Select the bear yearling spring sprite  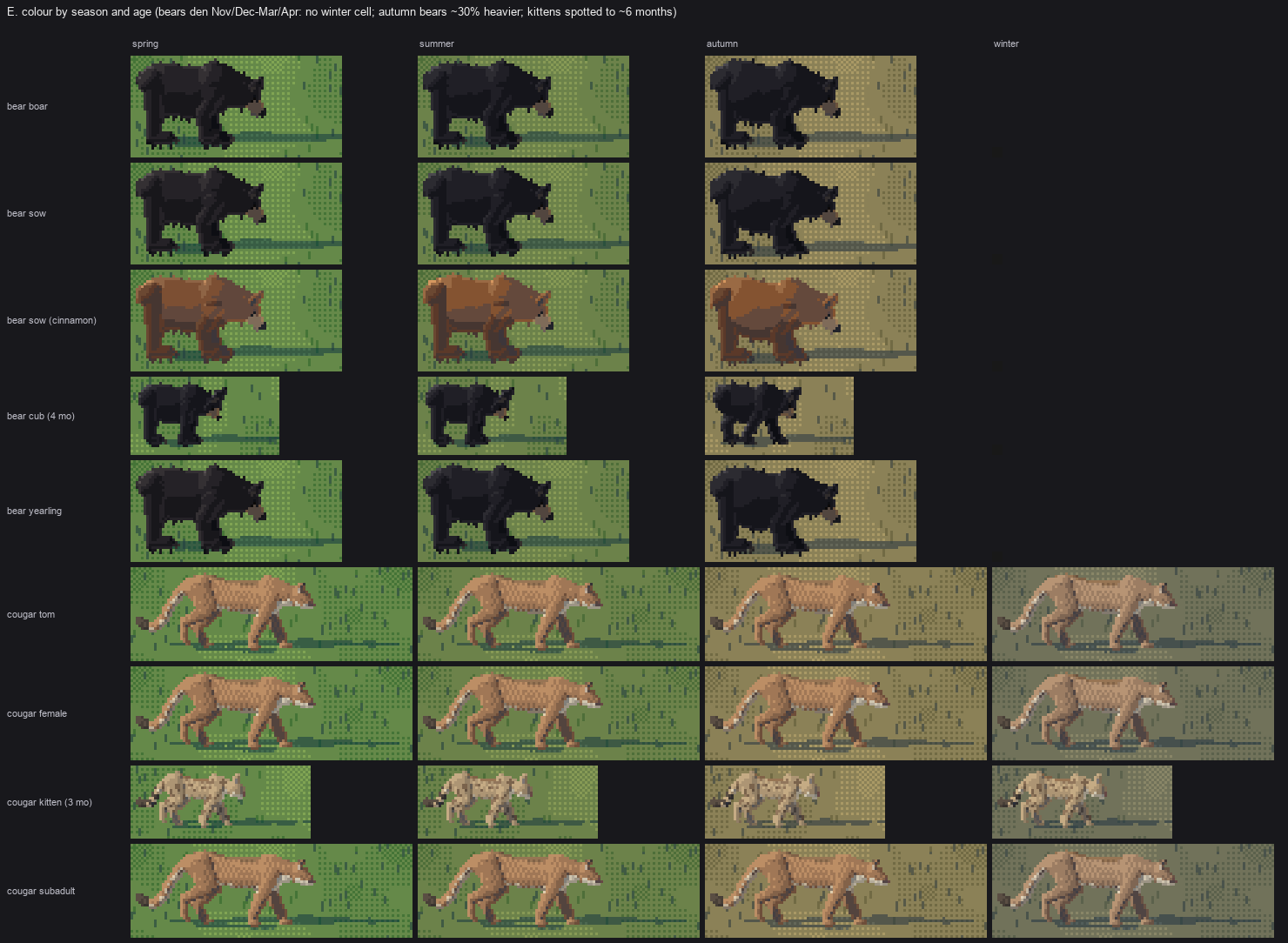[x=236, y=511]
